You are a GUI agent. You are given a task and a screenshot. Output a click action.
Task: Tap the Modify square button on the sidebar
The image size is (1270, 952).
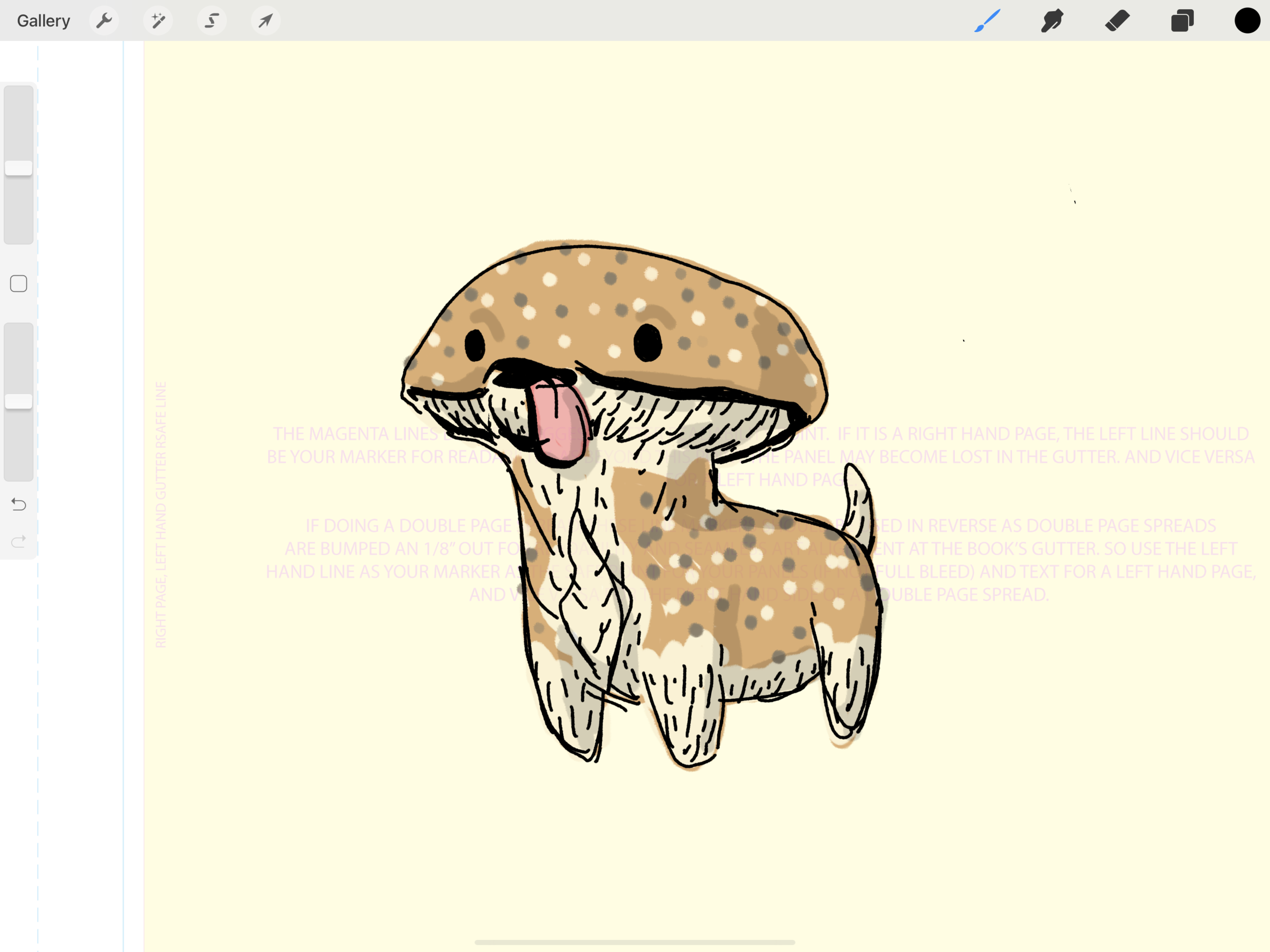pos(19,283)
